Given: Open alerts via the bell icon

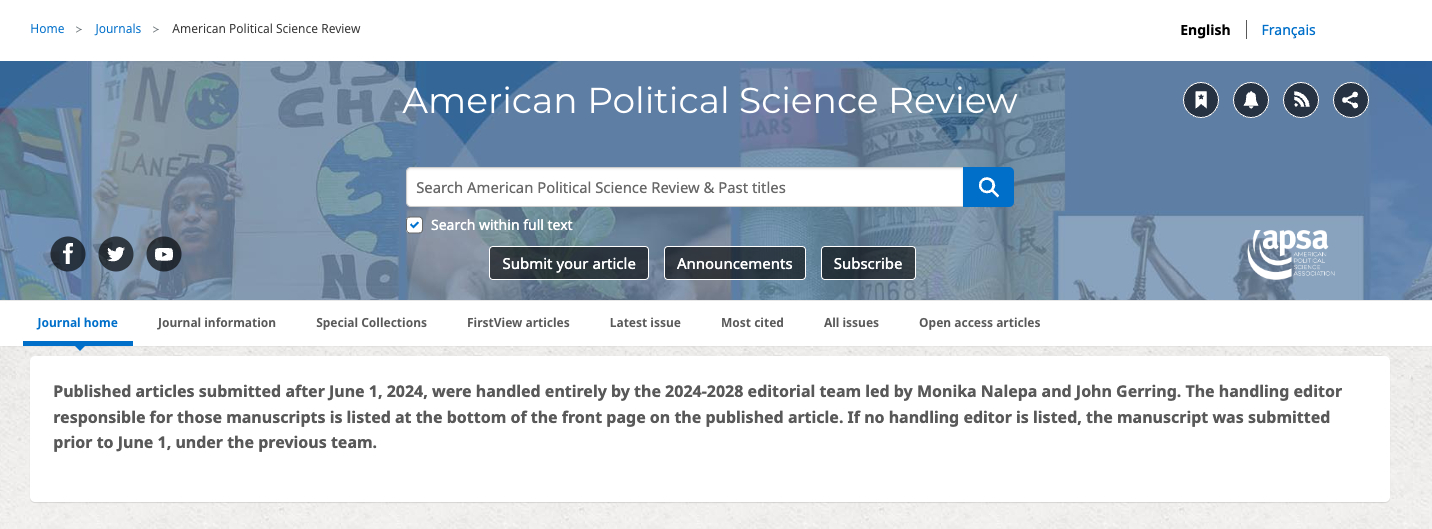Looking at the screenshot, I should tap(1251, 100).
